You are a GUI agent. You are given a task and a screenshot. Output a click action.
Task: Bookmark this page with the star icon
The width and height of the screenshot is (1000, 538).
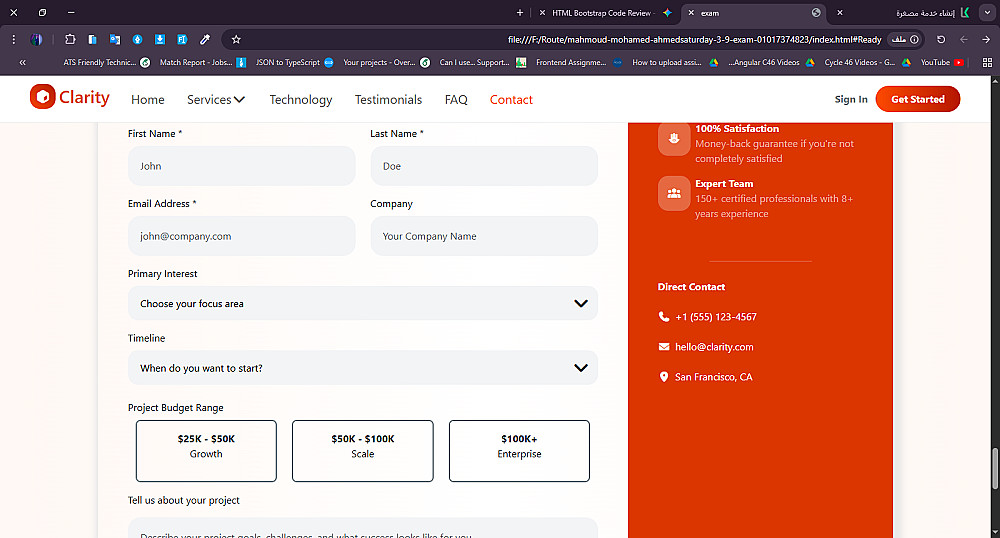[x=236, y=40]
